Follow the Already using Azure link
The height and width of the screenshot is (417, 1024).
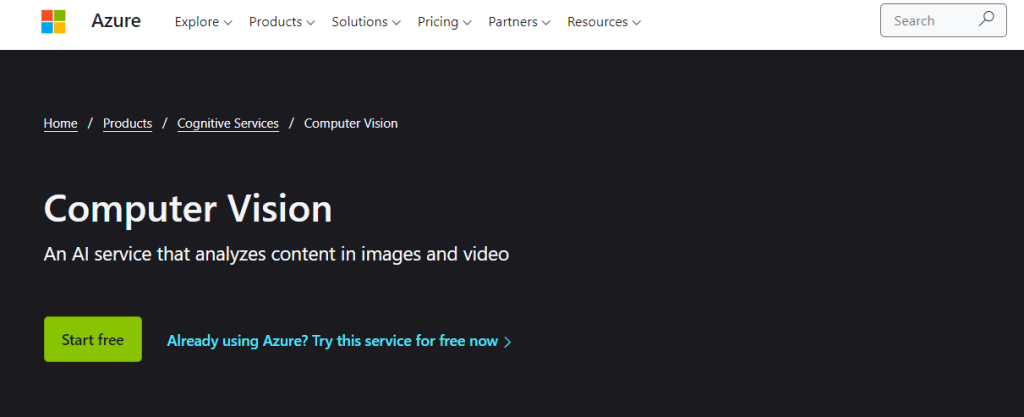pyautogui.click(x=339, y=341)
